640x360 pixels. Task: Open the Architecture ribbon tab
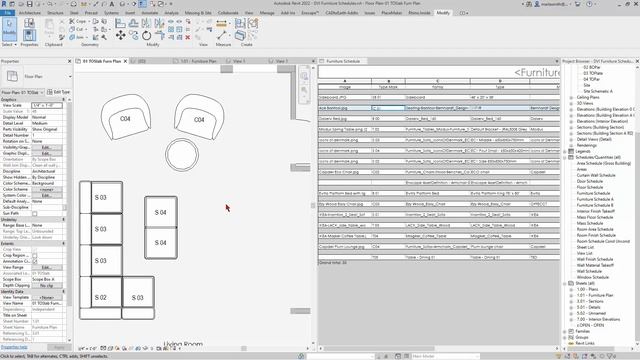point(30,13)
